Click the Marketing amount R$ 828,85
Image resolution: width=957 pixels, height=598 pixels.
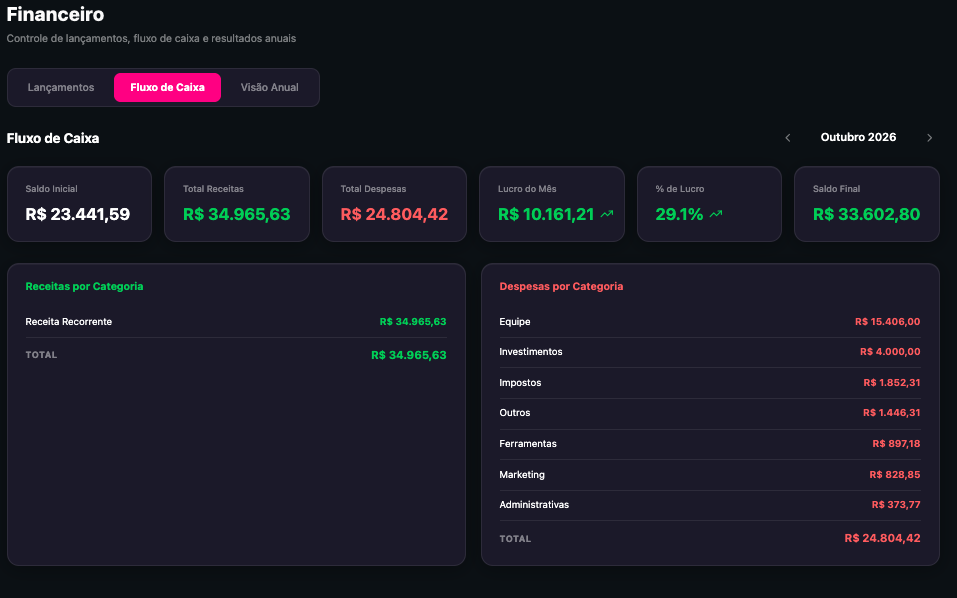(x=895, y=474)
